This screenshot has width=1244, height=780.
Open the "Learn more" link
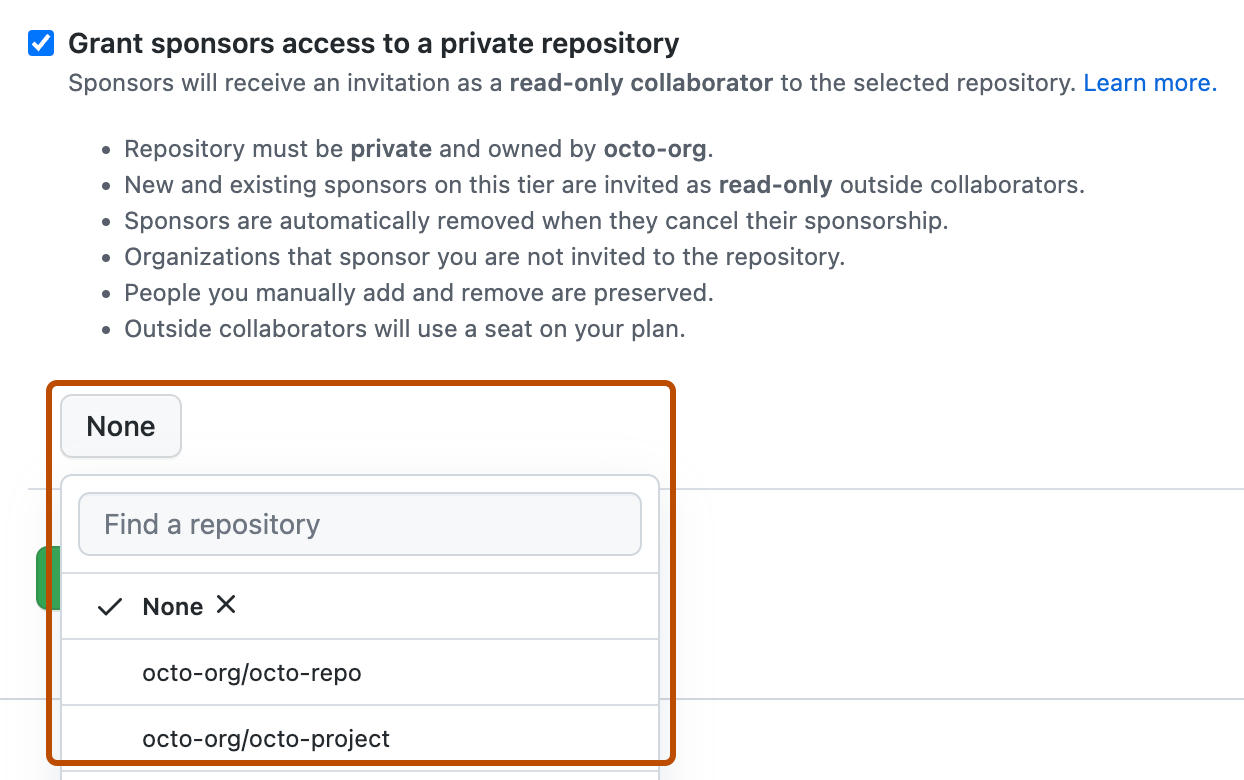pyautogui.click(x=1148, y=82)
